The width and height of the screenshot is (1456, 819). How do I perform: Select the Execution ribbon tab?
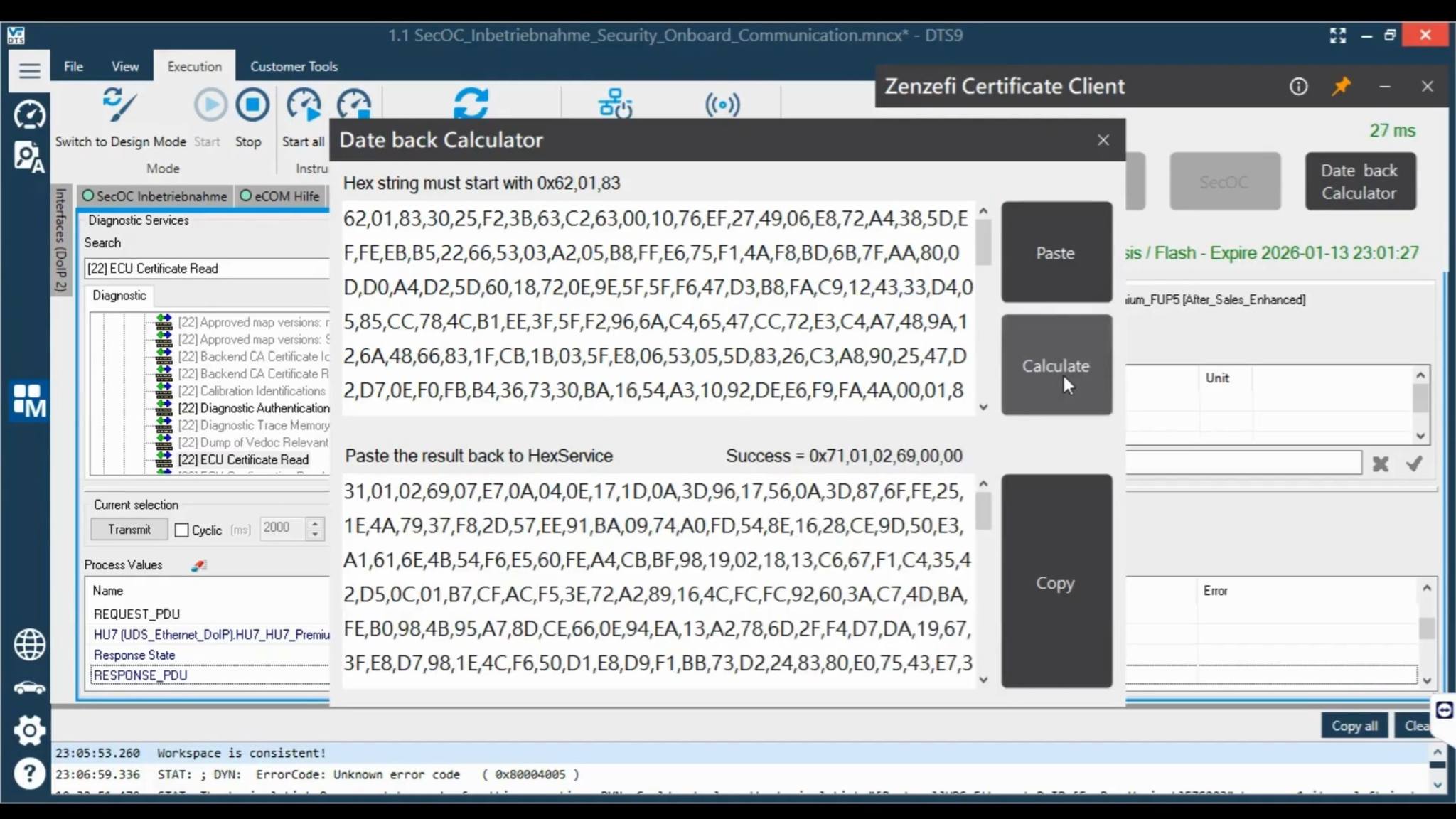click(194, 66)
